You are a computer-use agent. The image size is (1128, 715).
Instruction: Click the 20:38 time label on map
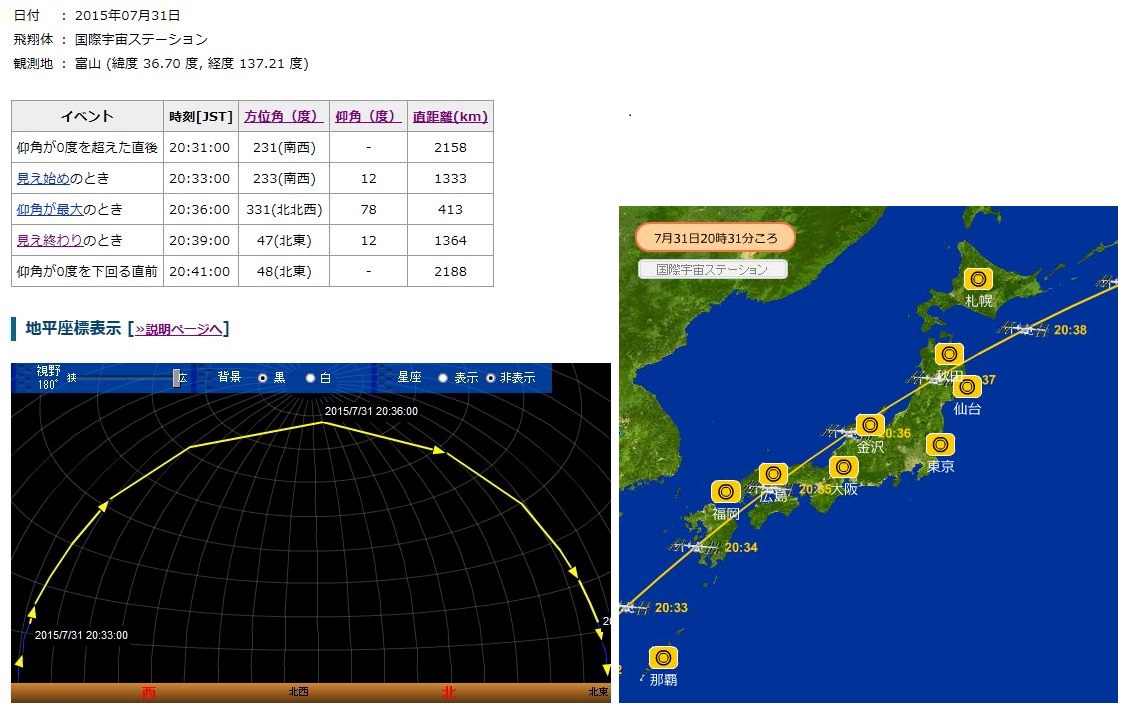point(1070,330)
